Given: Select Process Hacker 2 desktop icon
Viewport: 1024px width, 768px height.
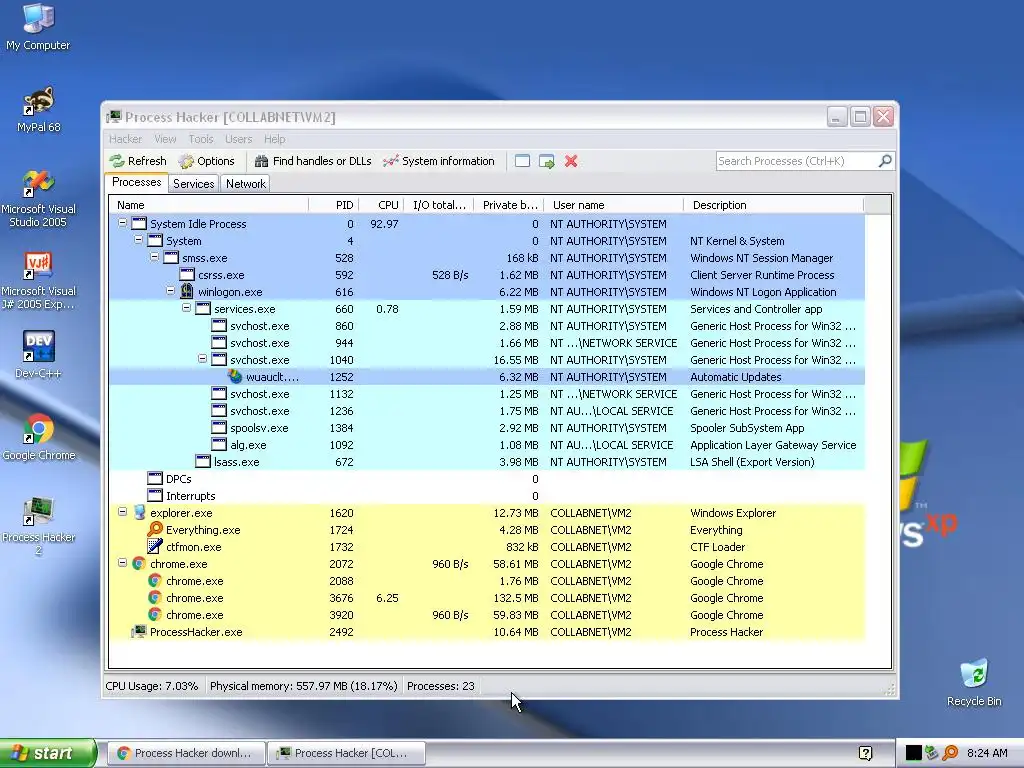Looking at the screenshot, I should pyautogui.click(x=38, y=526).
